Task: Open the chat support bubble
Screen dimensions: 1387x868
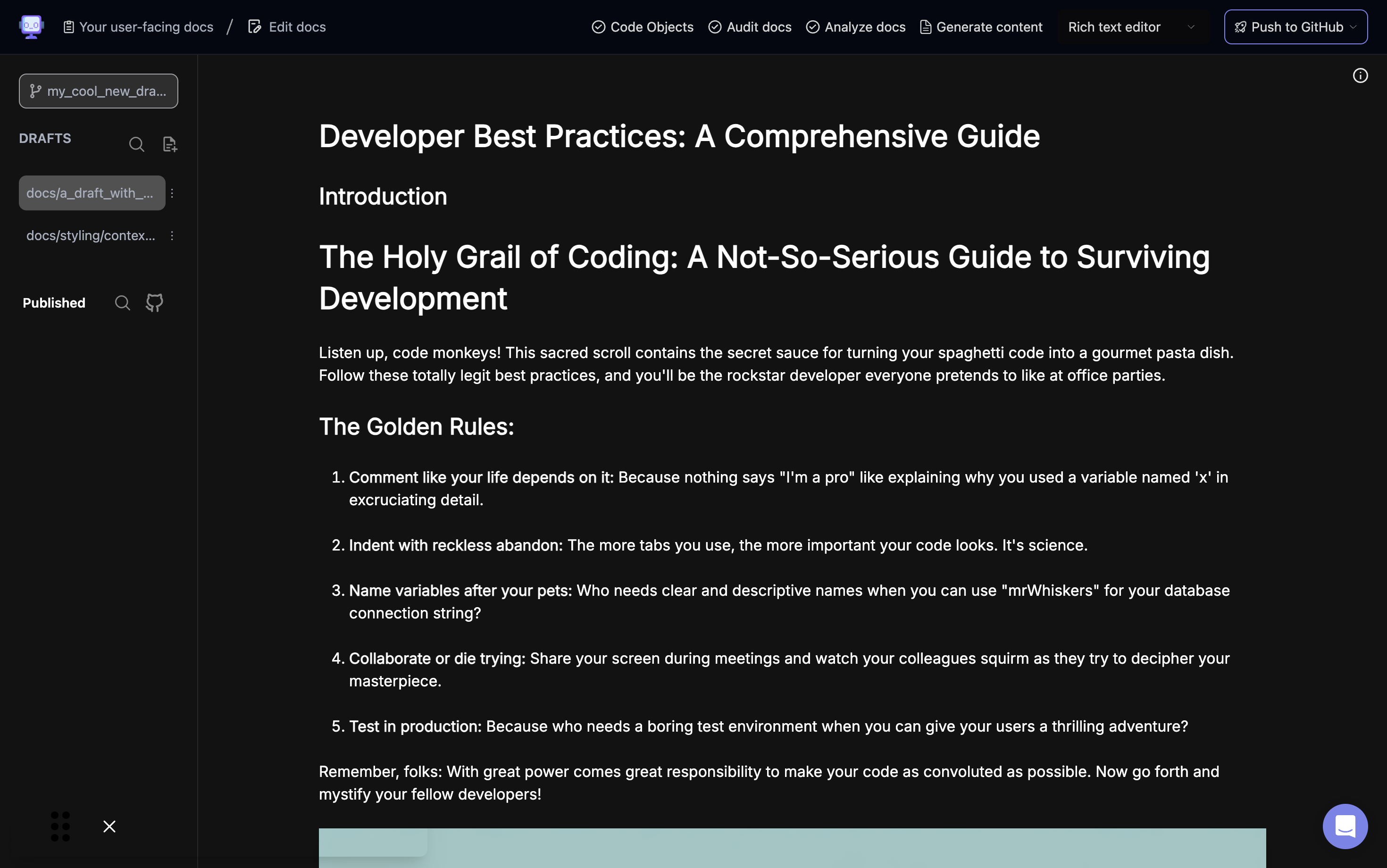Action: (x=1345, y=826)
